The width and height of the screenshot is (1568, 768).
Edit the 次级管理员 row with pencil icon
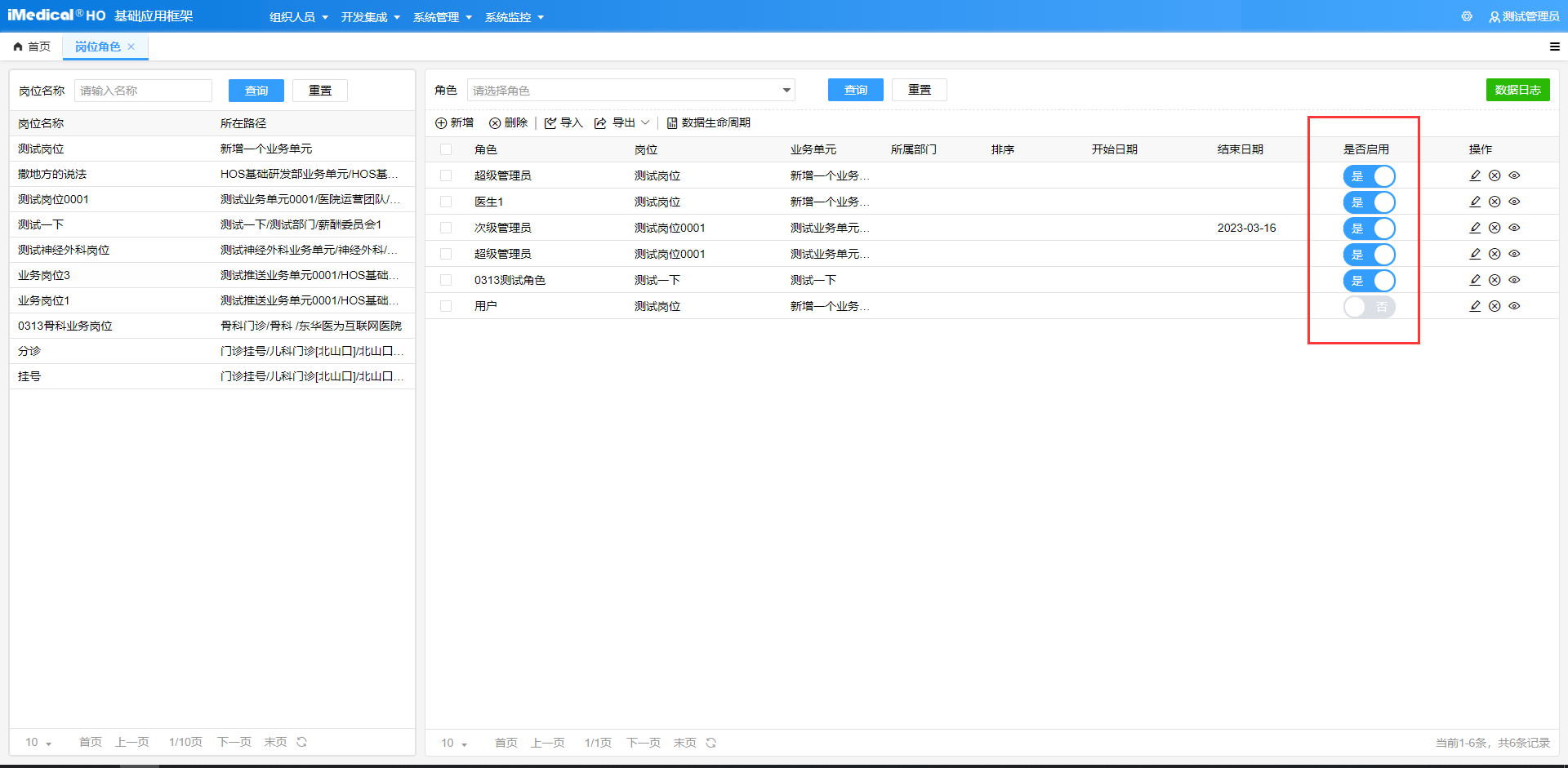[x=1475, y=228]
